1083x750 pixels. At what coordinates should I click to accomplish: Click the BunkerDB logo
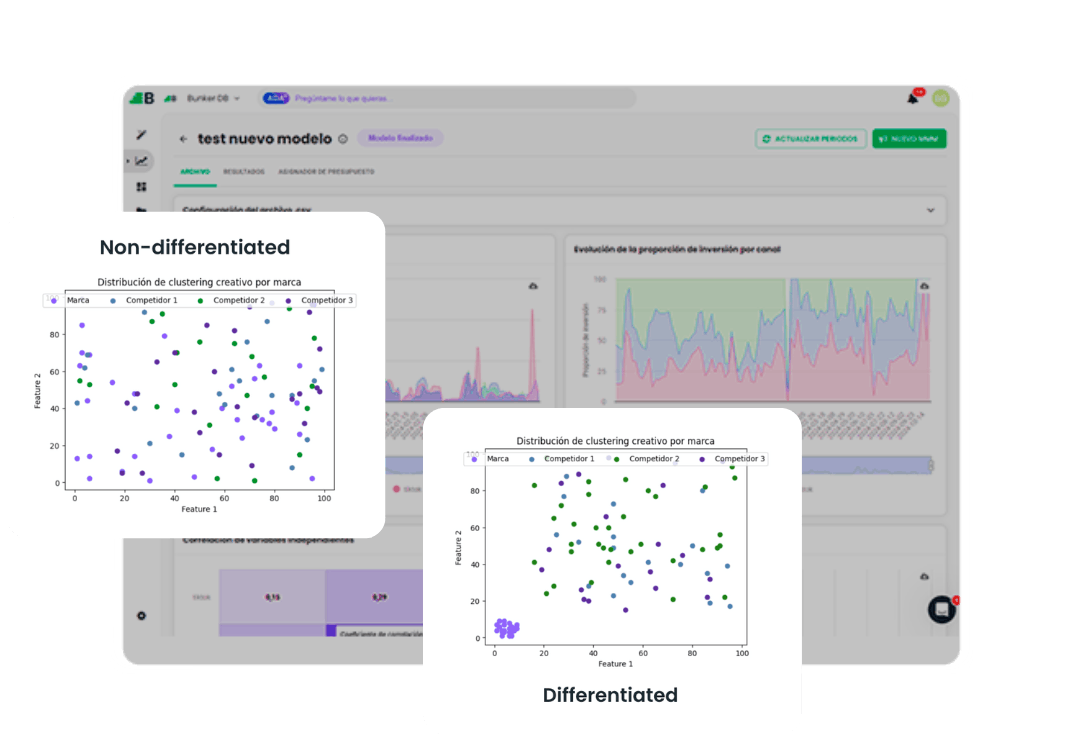click(143, 98)
